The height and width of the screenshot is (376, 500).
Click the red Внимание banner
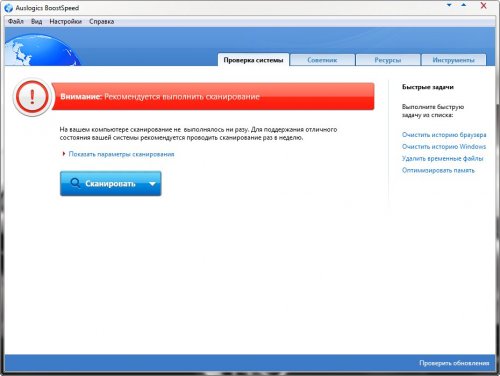point(213,97)
